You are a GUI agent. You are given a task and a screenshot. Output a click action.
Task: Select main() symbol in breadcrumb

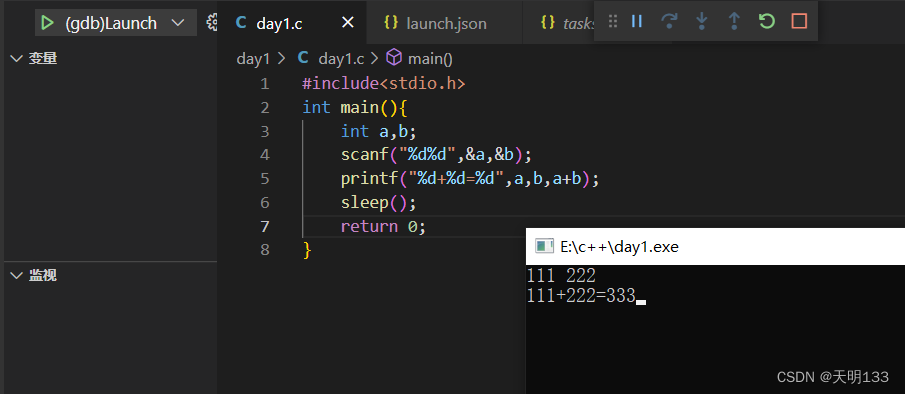coord(430,59)
